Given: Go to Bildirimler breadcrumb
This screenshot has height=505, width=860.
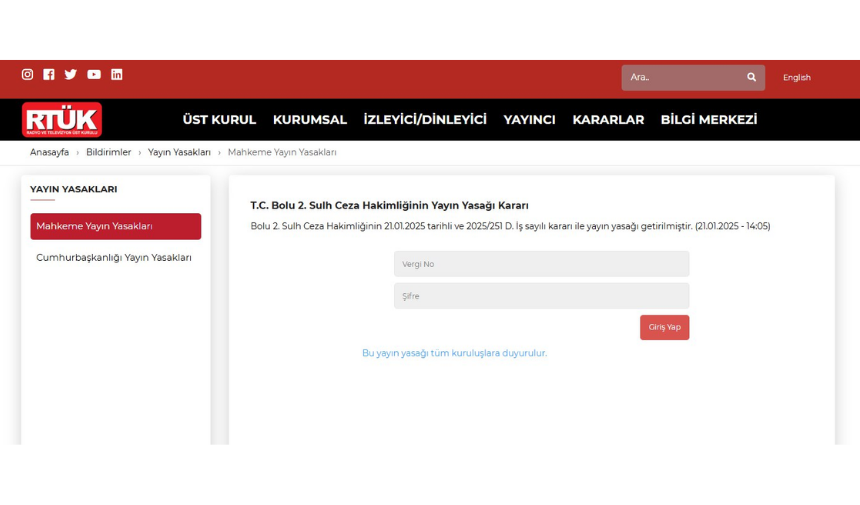Looking at the screenshot, I should click(108, 152).
